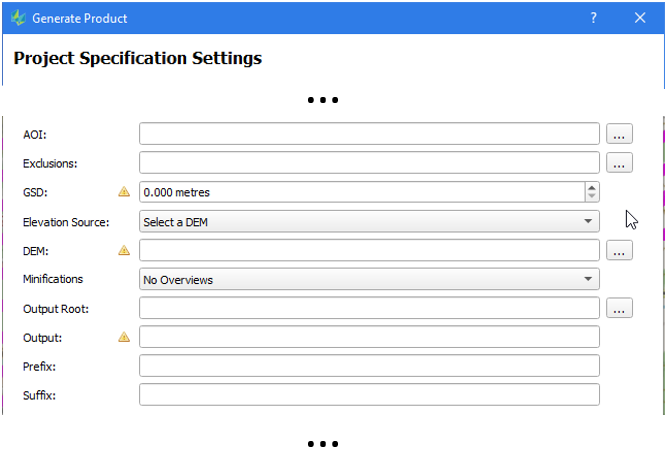The image size is (667, 472).
Task: Click the DEM warning icon
Action: [x=124, y=251]
